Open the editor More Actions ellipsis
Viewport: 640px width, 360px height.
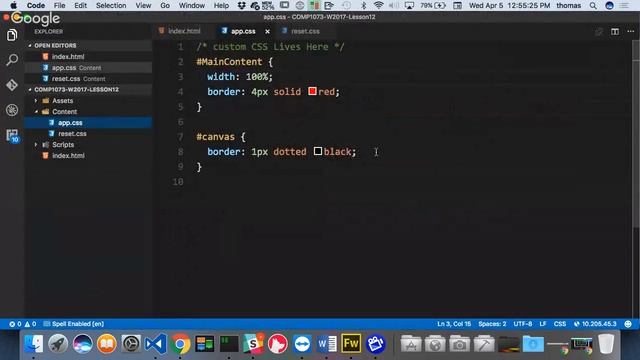click(x=631, y=31)
